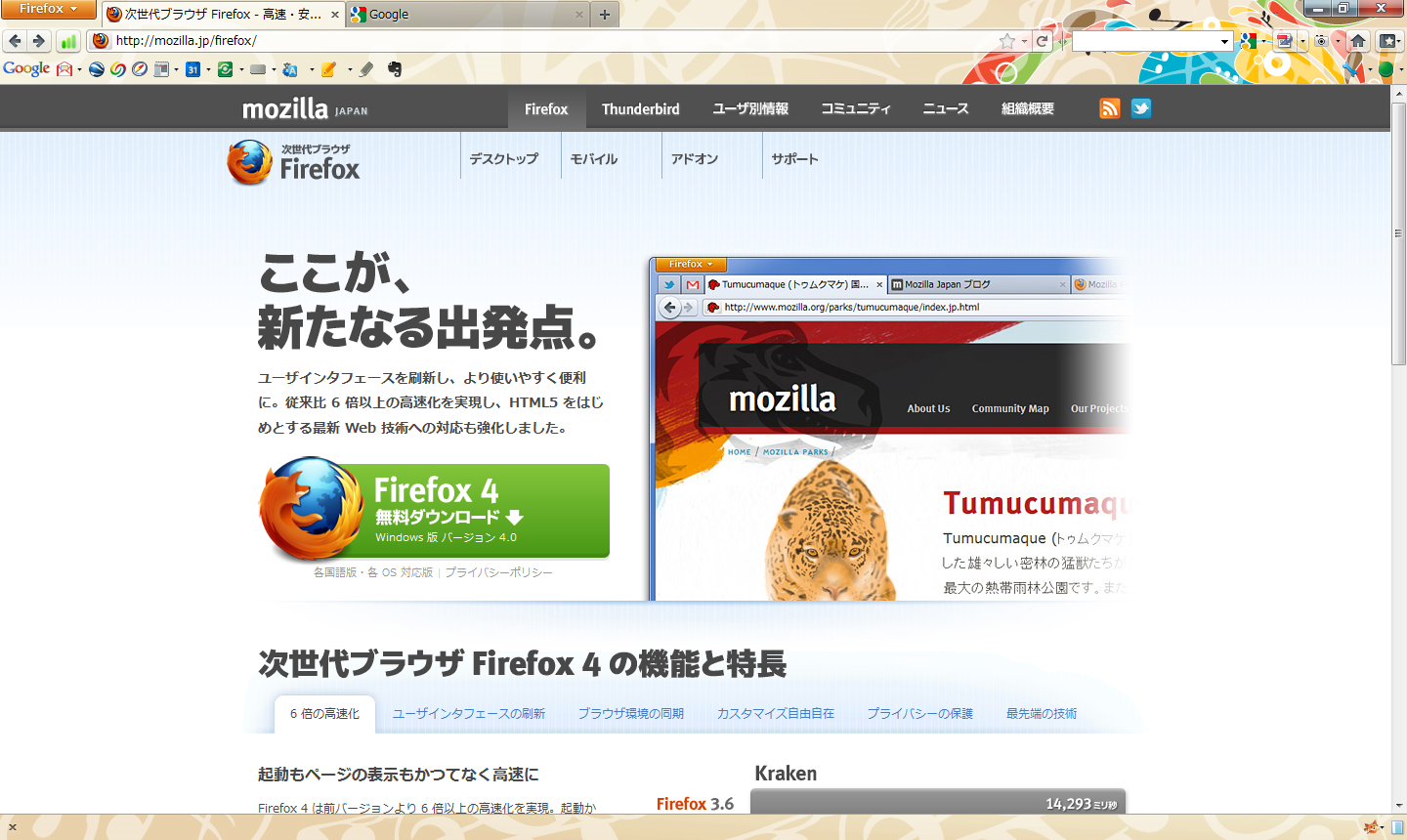1407x840 pixels.
Task: Click the green signal bars toolbar icon
Action: click(x=68, y=42)
